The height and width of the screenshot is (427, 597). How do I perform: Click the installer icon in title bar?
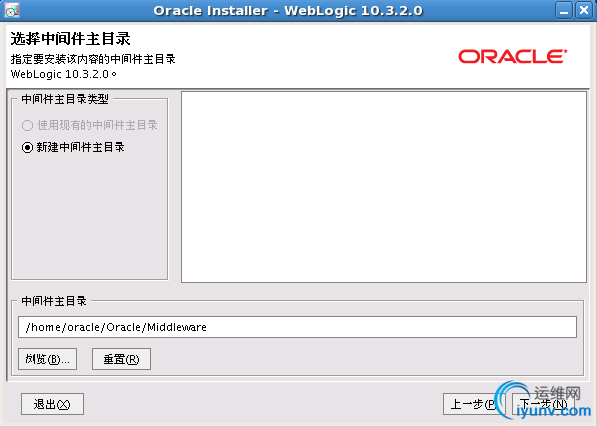click(11, 10)
